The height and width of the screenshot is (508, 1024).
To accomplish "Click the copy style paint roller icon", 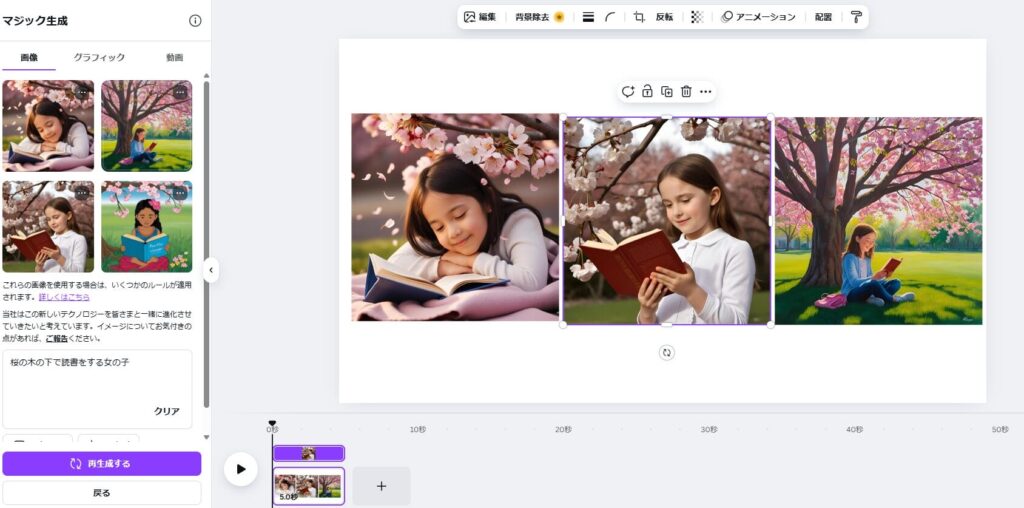I will coord(856,17).
